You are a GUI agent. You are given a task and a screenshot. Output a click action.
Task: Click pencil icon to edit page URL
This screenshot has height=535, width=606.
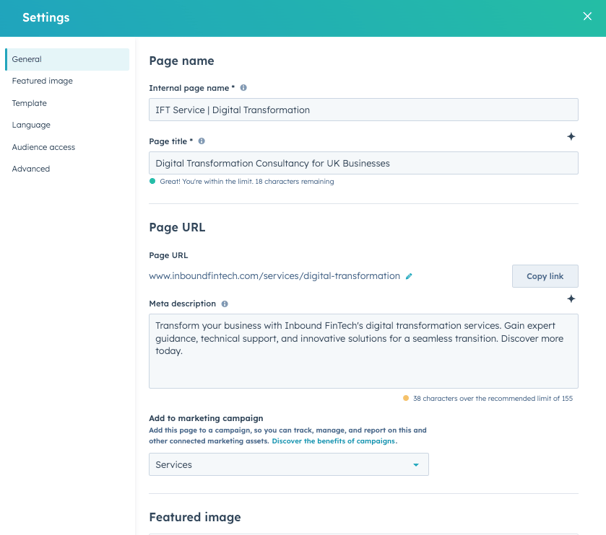(x=409, y=276)
